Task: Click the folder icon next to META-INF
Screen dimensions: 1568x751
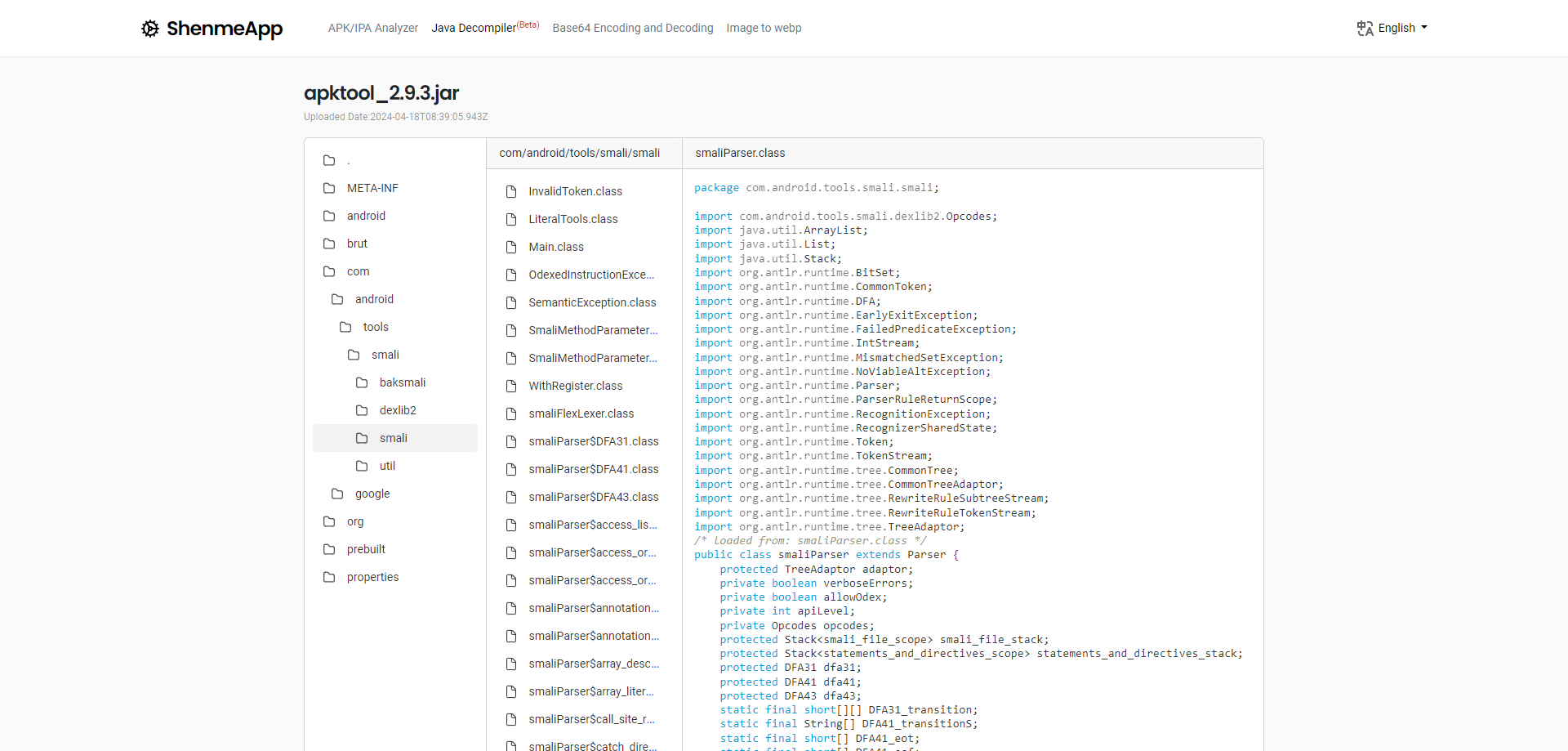Action: point(329,188)
